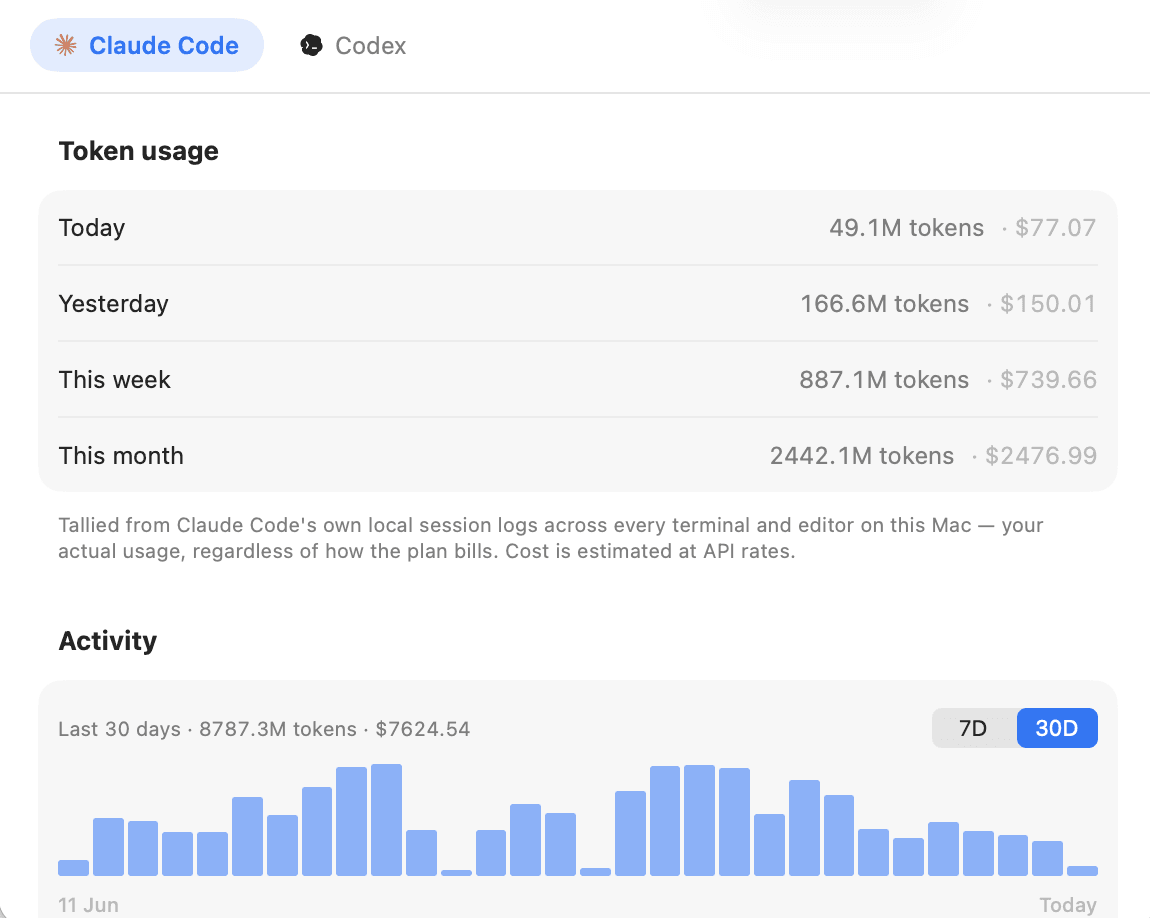1150x918 pixels.
Task: Click the 887.1M tokens value
Action: [884, 380]
